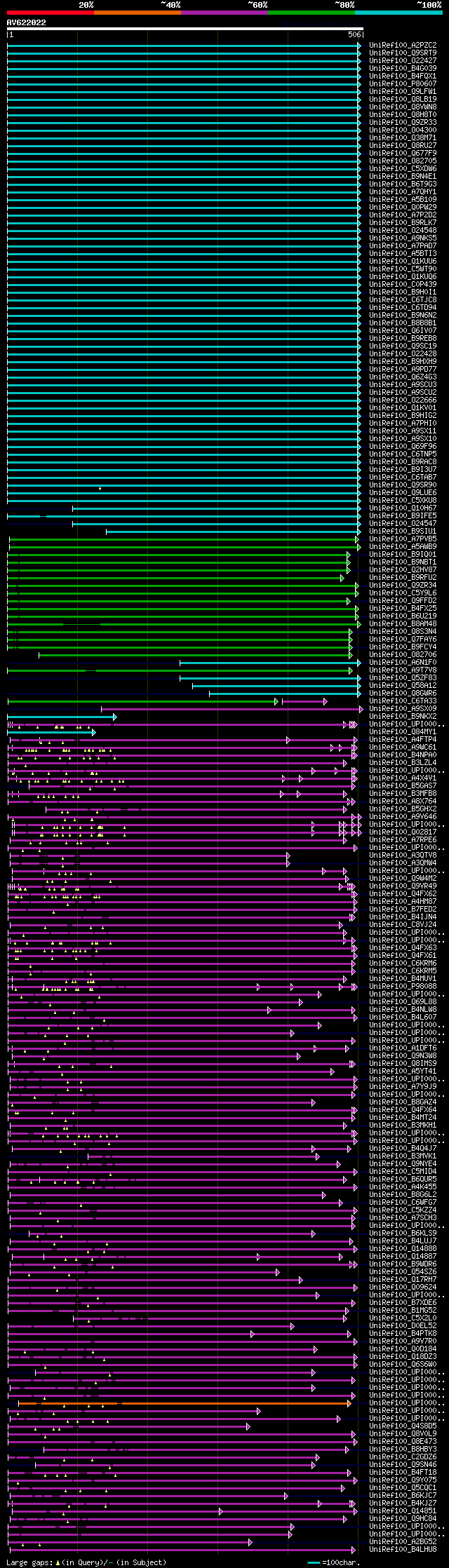
Task: Select the UniRef100_O82706 label
Action: tap(403, 654)
